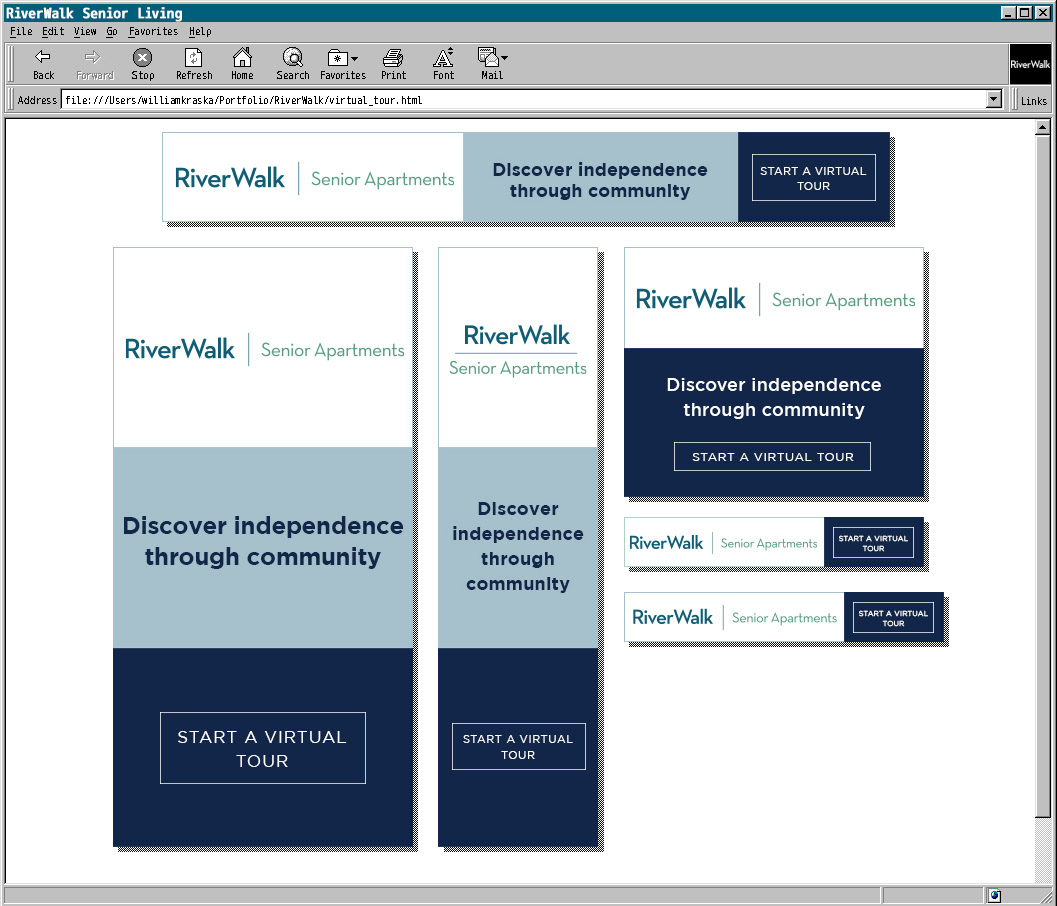Open the View menu

click(85, 31)
